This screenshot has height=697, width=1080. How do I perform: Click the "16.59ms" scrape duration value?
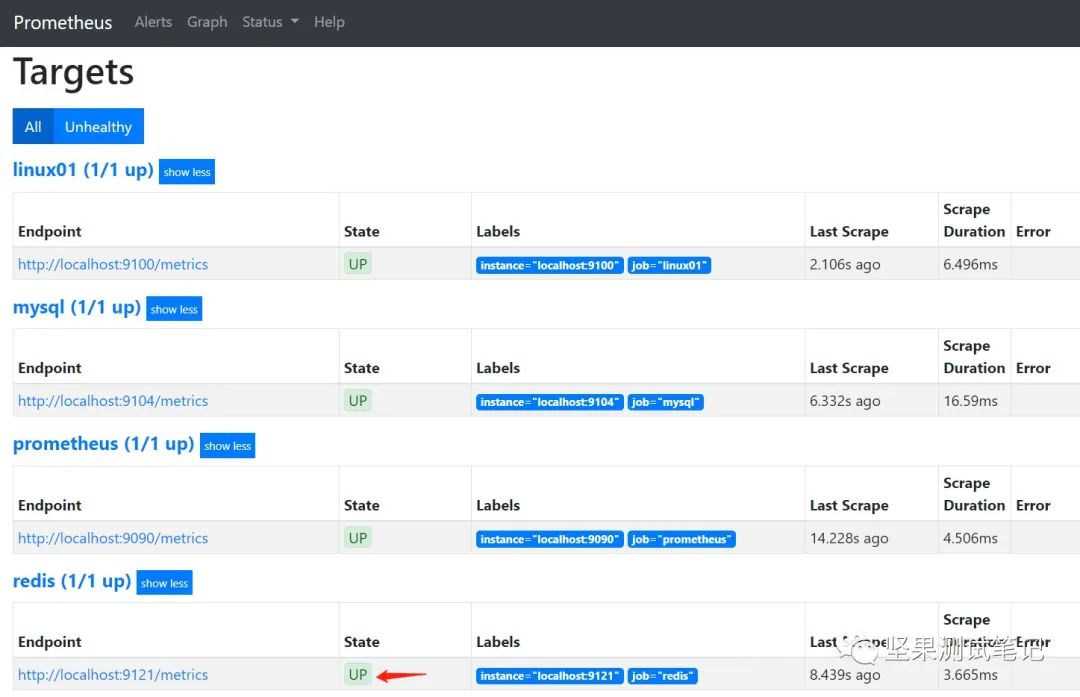point(970,401)
